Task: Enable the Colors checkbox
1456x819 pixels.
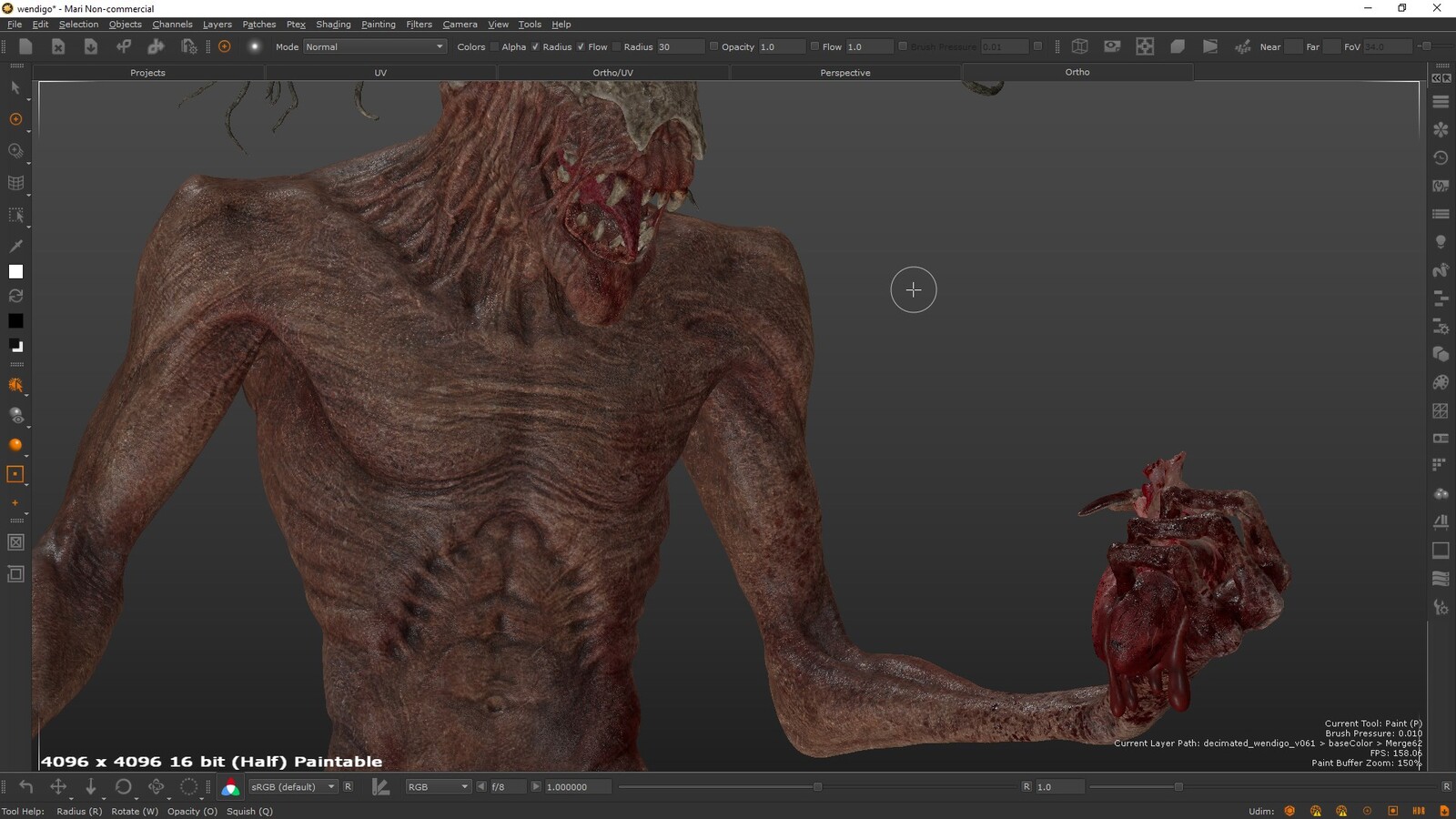Action: [494, 46]
